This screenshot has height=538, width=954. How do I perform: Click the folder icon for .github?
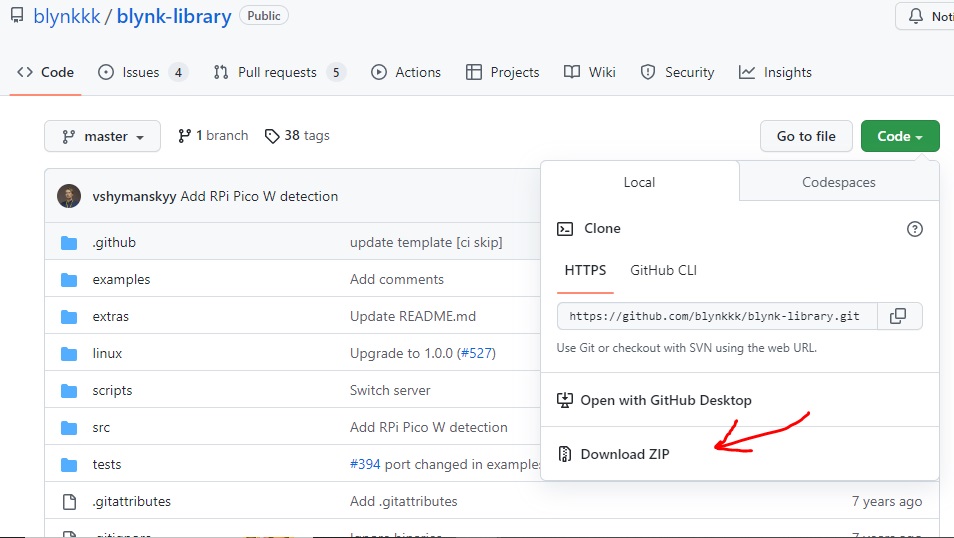pyautogui.click(x=69, y=243)
